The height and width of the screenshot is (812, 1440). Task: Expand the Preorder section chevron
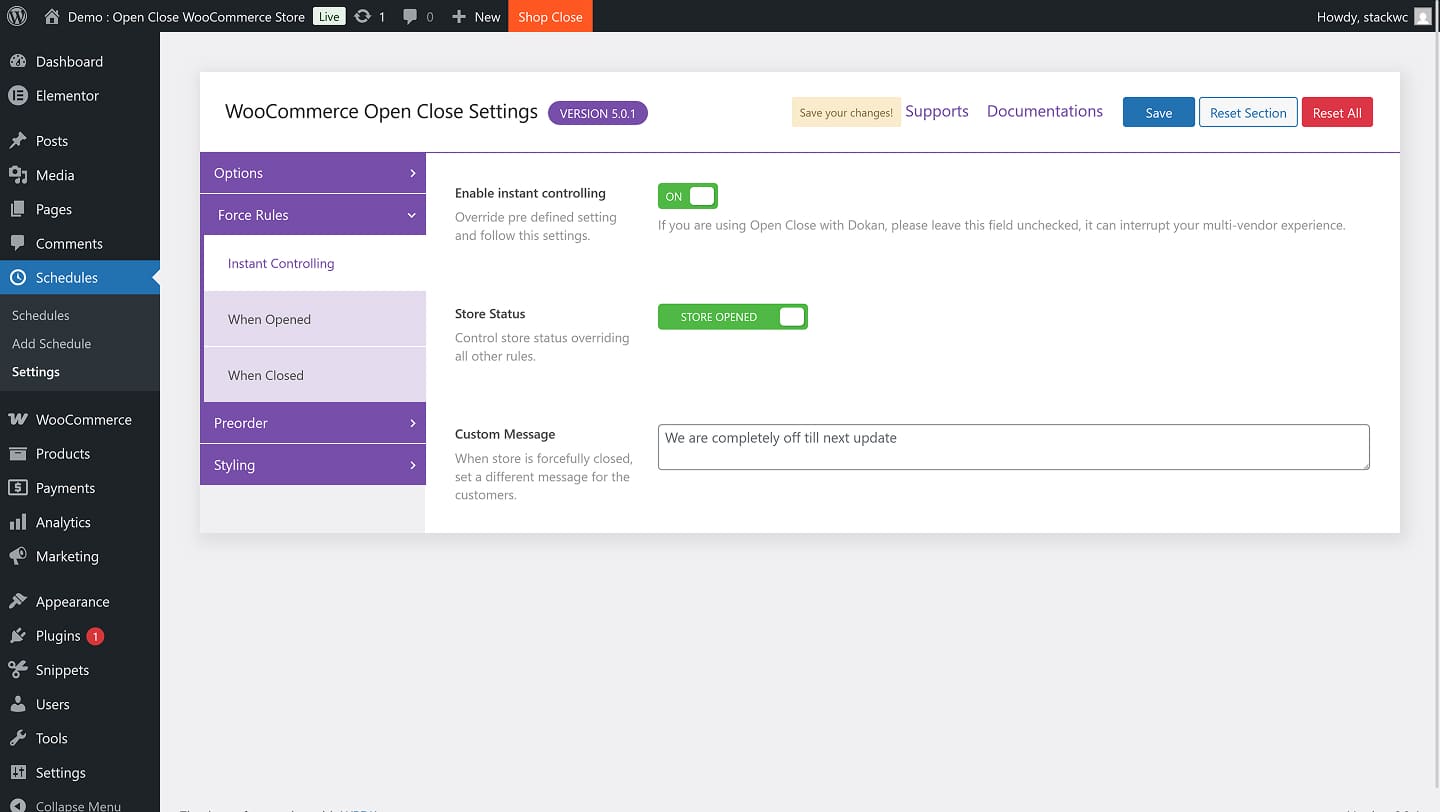(412, 423)
